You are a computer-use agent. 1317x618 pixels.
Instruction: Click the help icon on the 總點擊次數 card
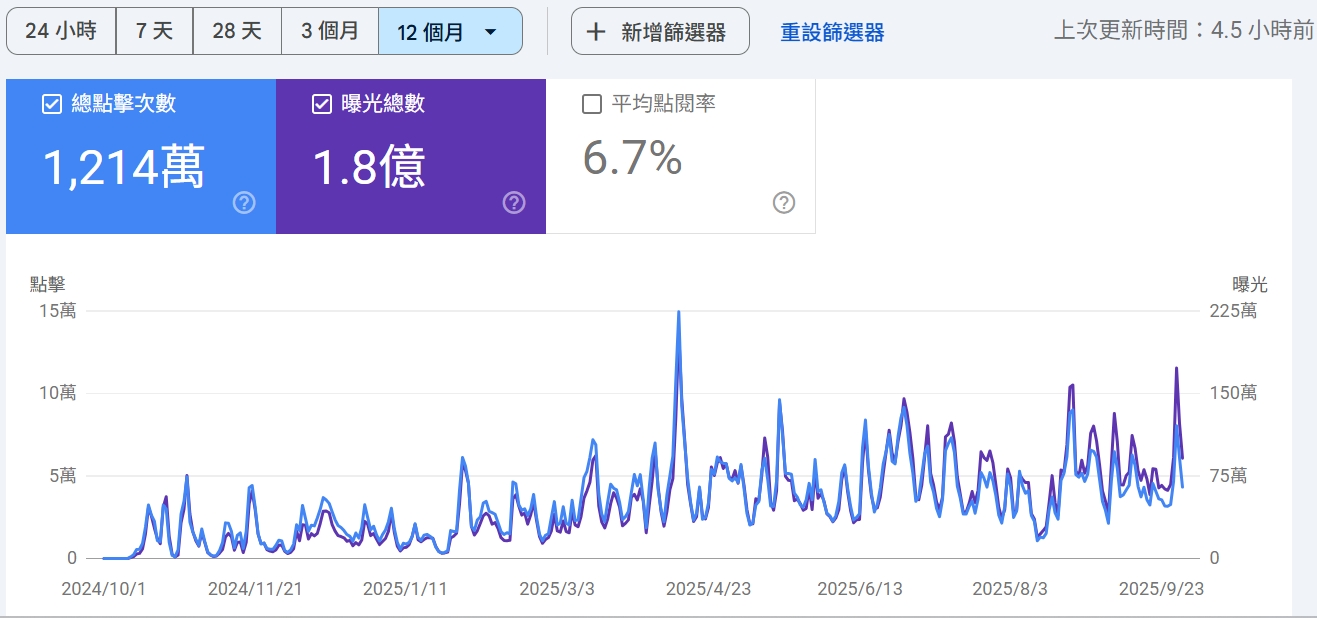[x=242, y=203]
